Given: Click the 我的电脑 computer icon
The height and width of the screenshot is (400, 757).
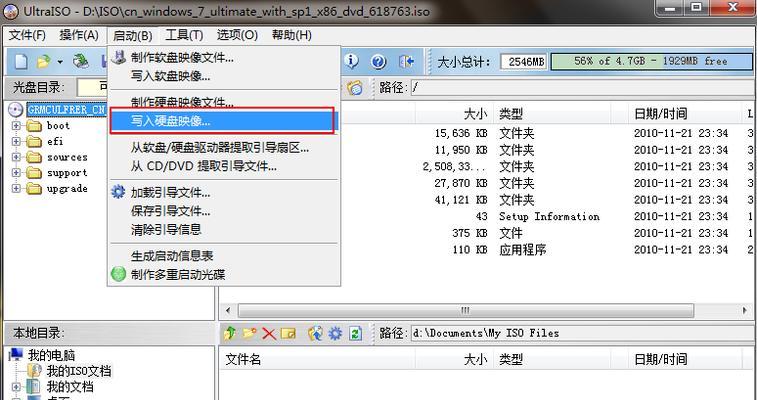Looking at the screenshot, I should (x=16, y=356).
